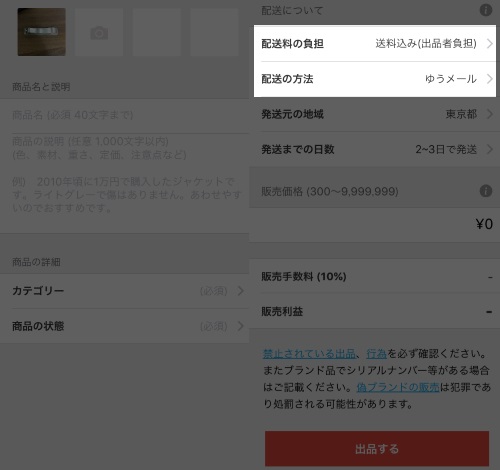The width and height of the screenshot is (500, 470).
Task: Change 2~3日で発送 shipping days
Action: (446, 149)
